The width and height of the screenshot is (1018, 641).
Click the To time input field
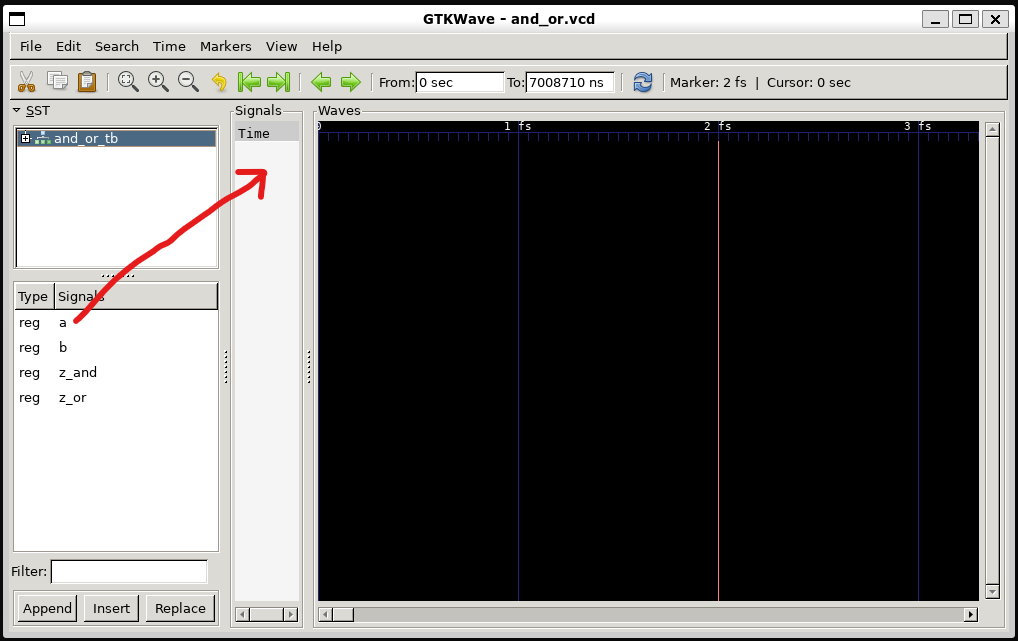[x=569, y=82]
